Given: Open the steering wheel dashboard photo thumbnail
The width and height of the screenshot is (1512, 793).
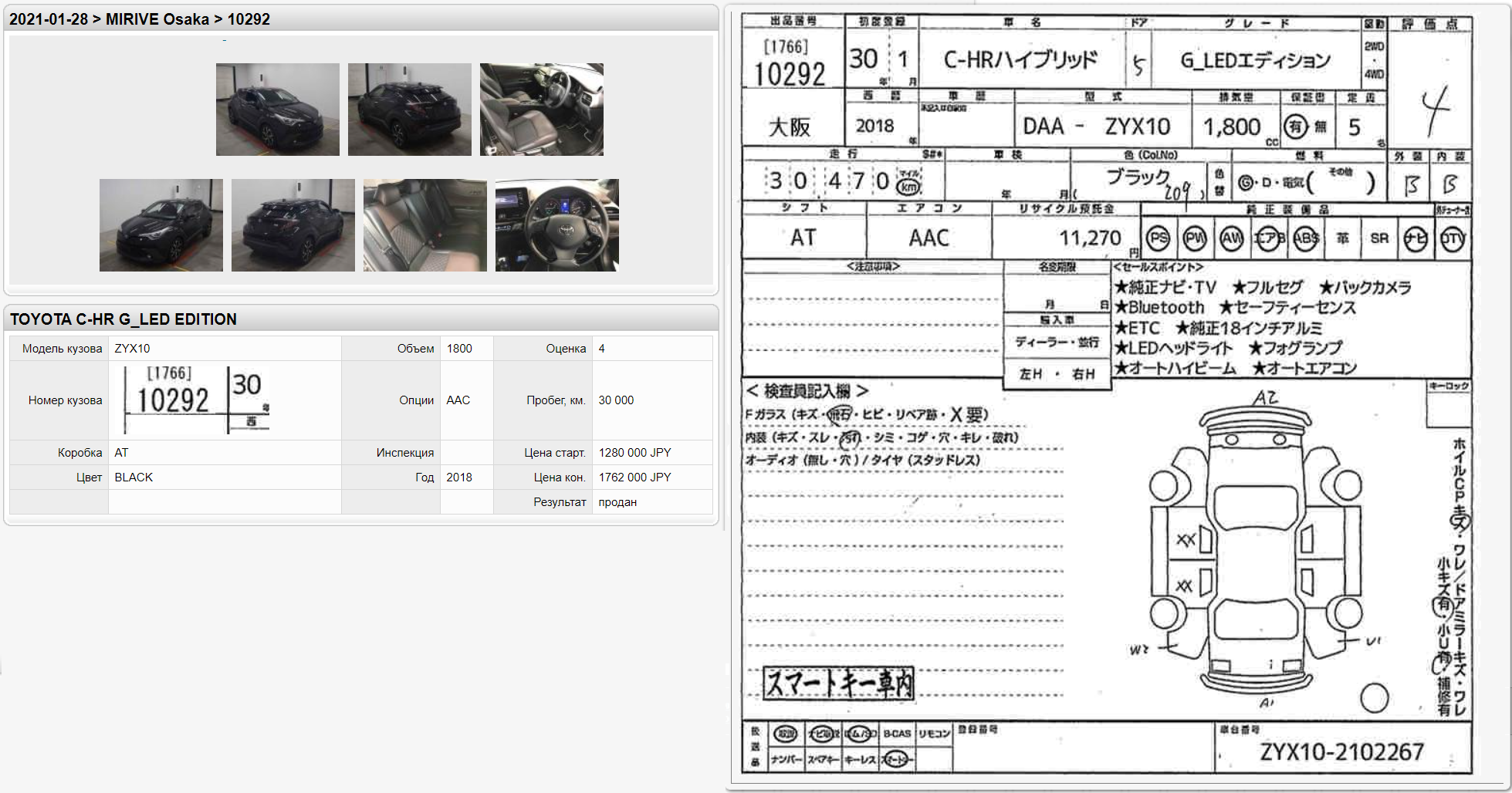Looking at the screenshot, I should [557, 225].
